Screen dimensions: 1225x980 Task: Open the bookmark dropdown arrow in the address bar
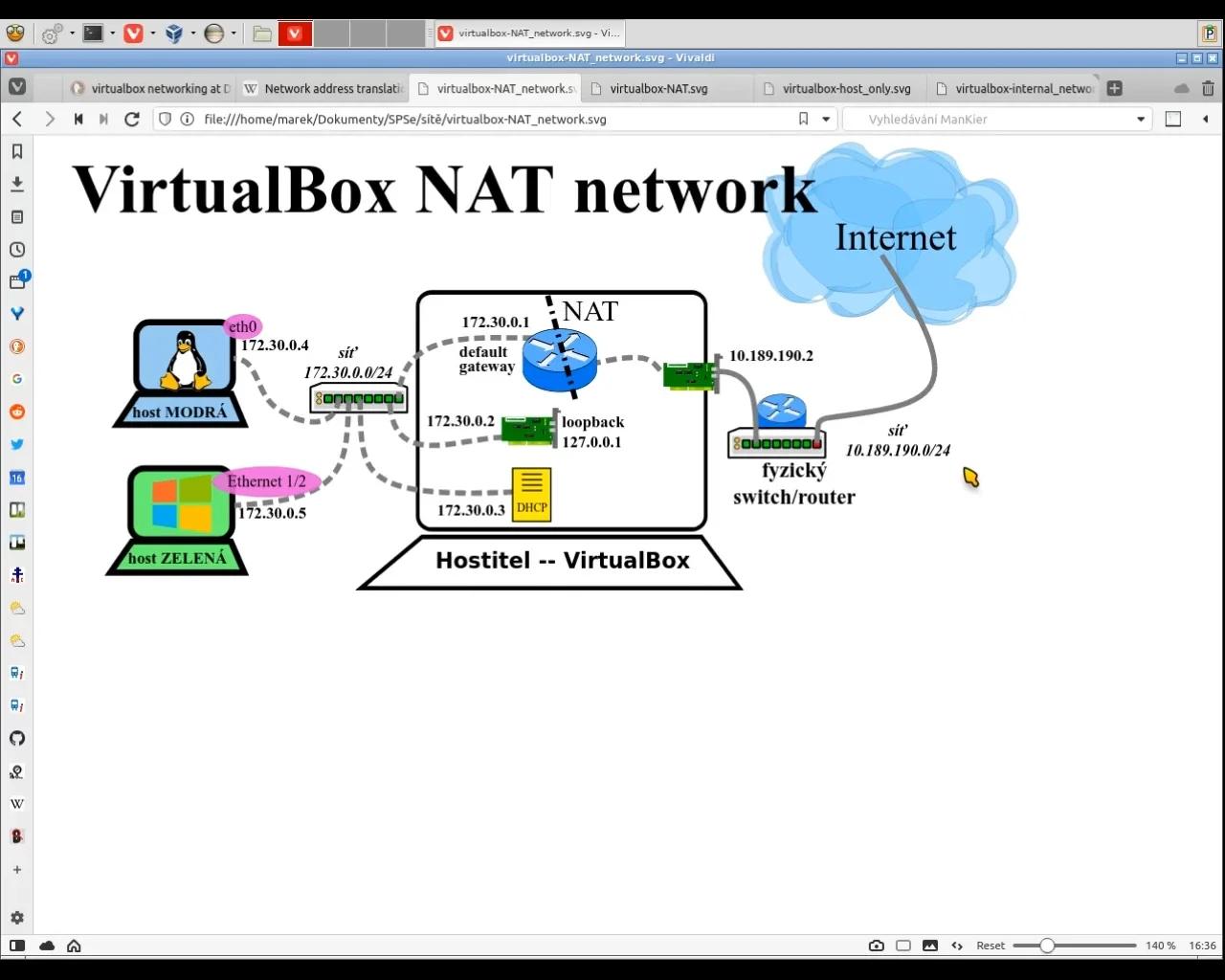pyautogui.click(x=825, y=119)
